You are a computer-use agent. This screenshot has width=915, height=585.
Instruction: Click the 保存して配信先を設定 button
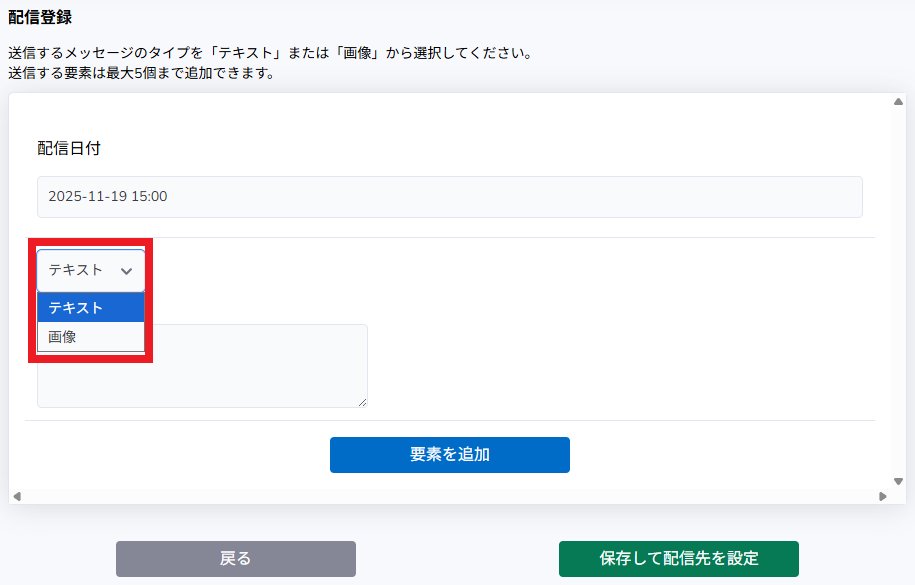[679, 559]
